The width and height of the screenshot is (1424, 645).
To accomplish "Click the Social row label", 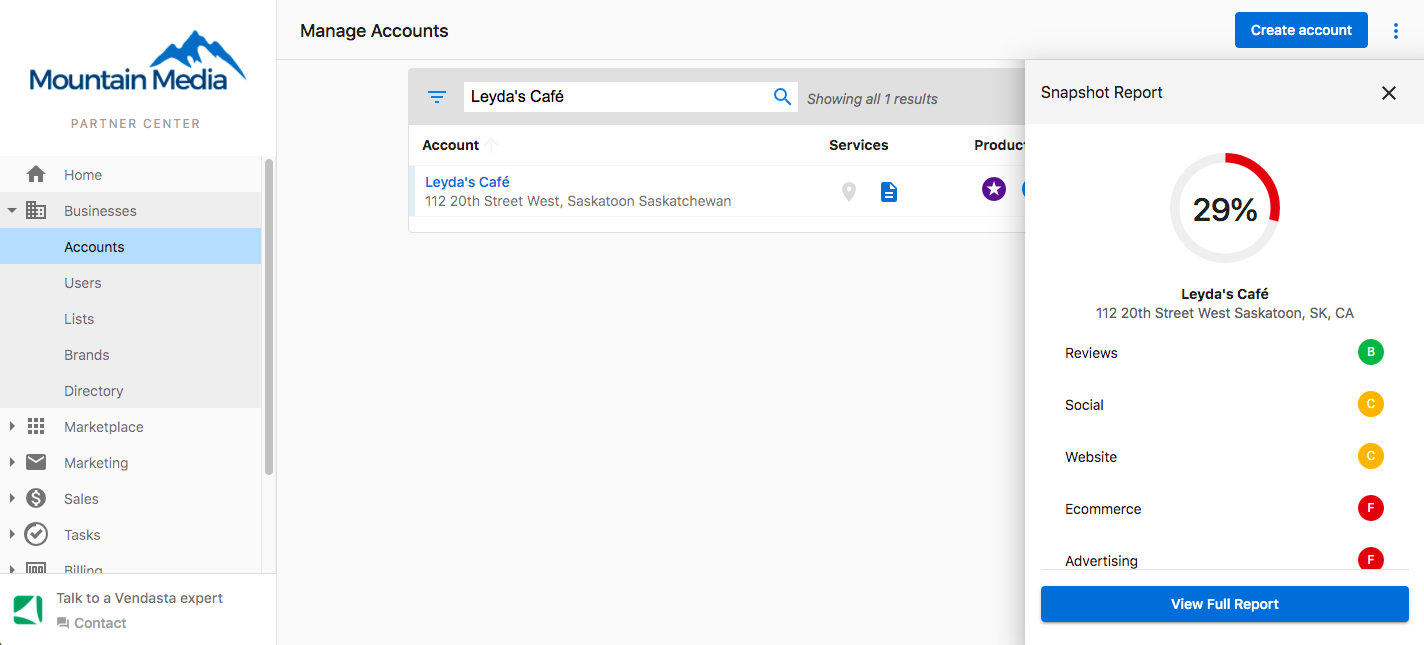I will [1084, 405].
